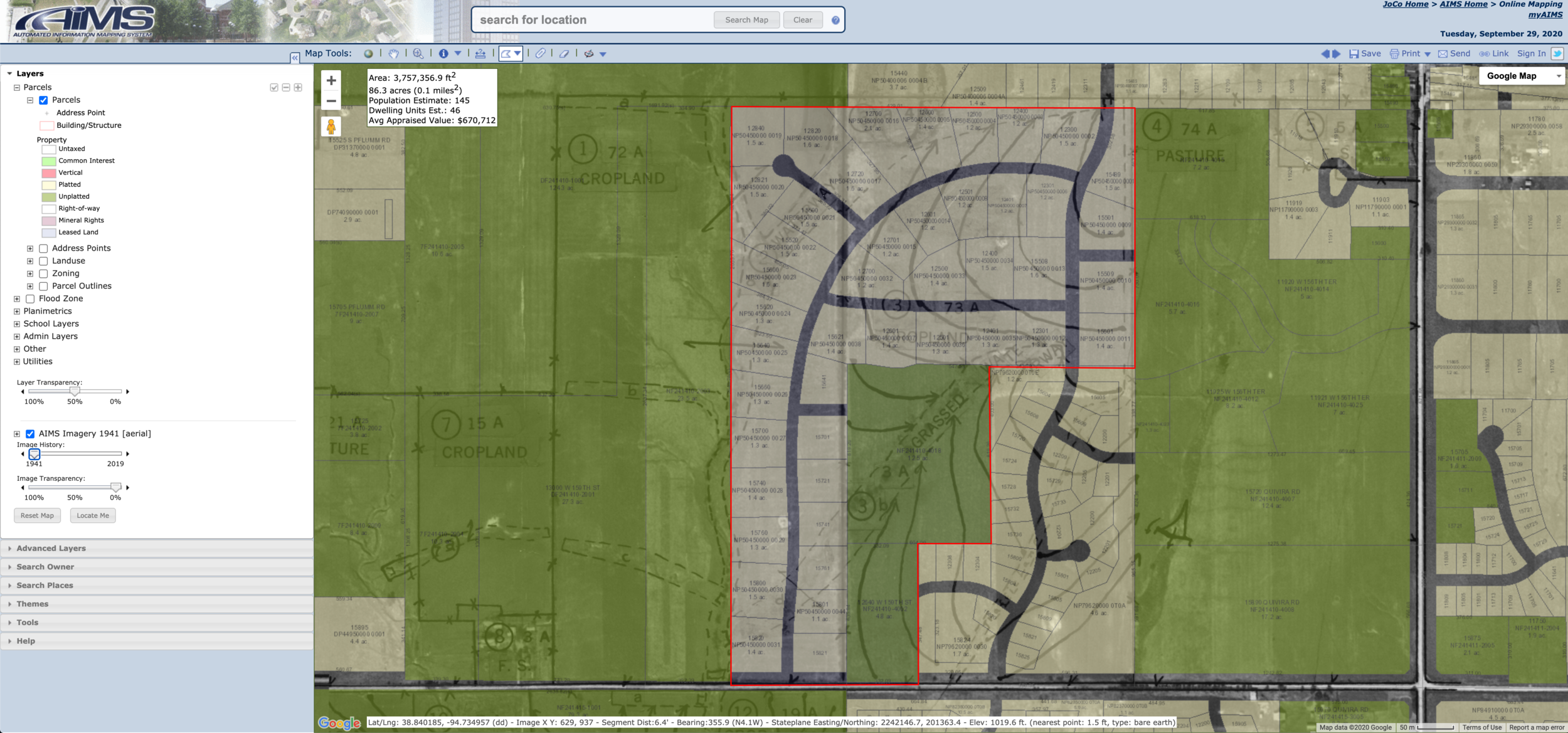The image size is (1568, 733).
Task: Select the pan hand tool
Action: [393, 54]
